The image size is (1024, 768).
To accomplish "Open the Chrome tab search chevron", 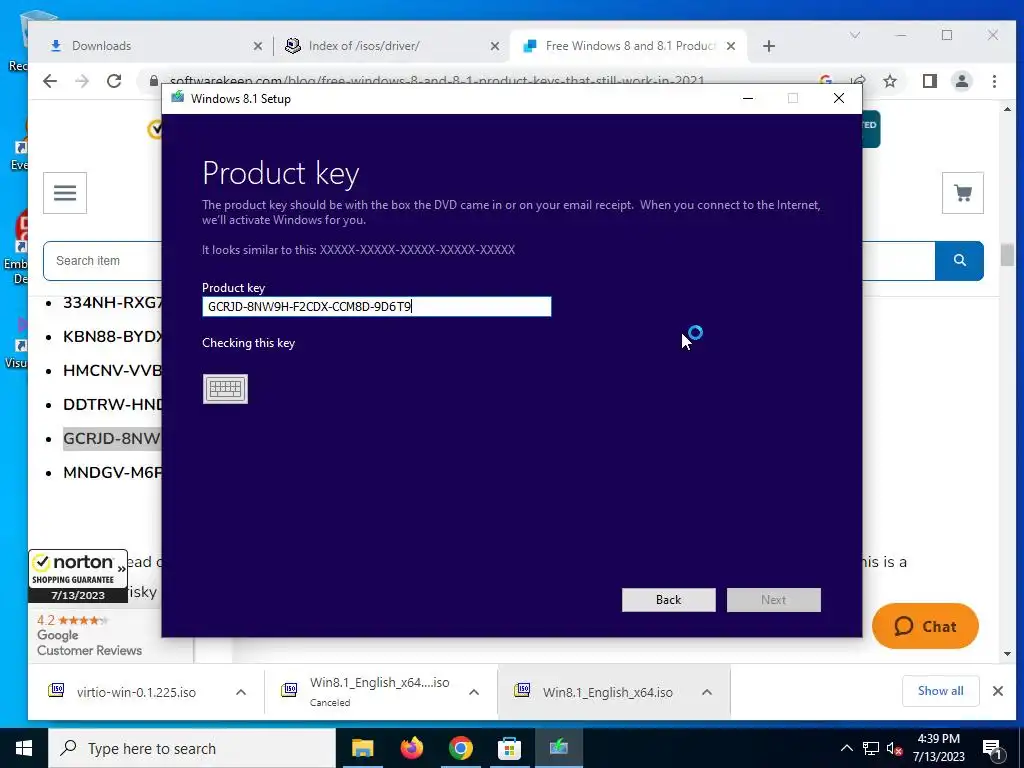I will (854, 35).
